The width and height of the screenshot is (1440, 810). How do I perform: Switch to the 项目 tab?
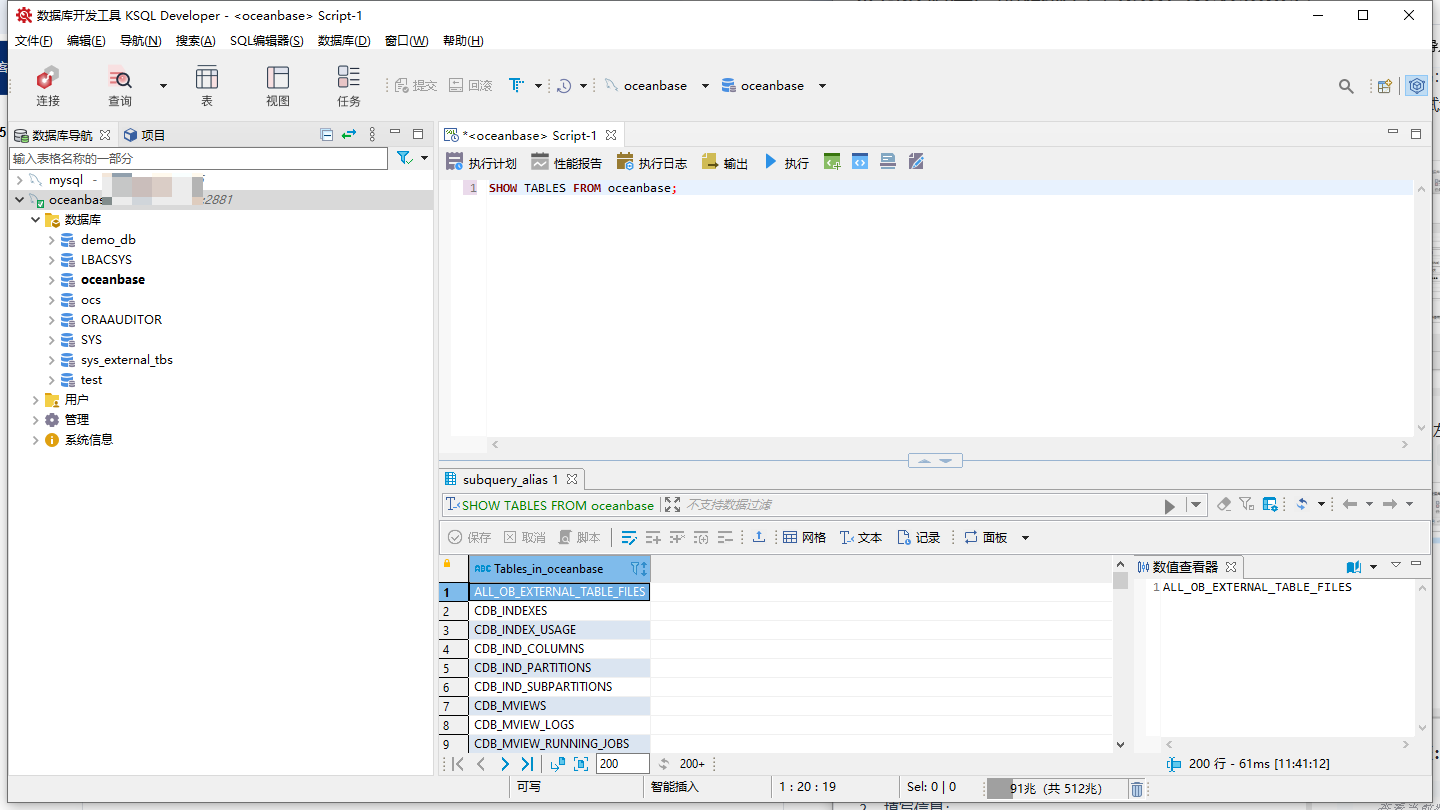coord(144,135)
